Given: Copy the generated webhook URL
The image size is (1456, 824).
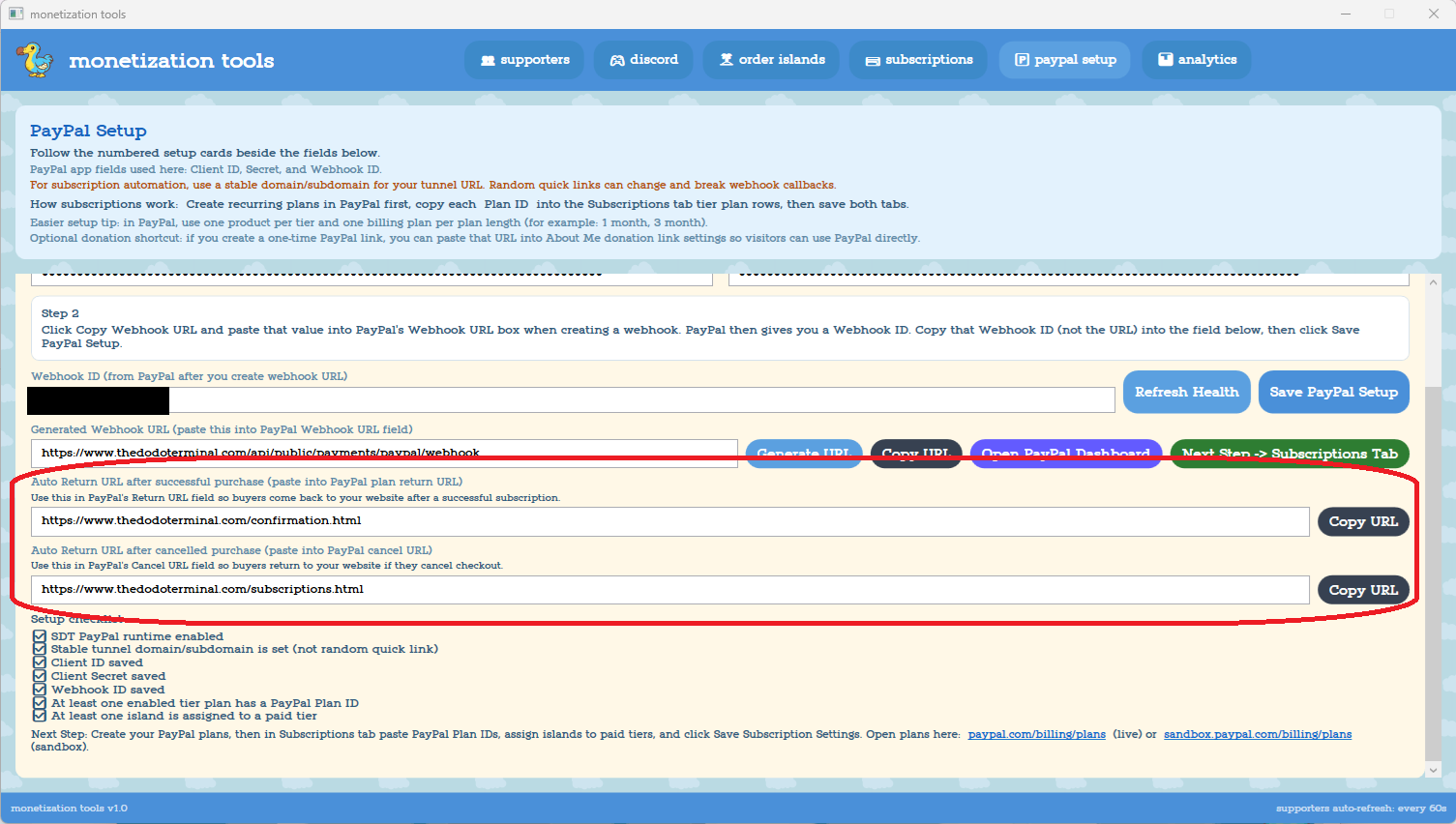Looking at the screenshot, I should [916, 454].
